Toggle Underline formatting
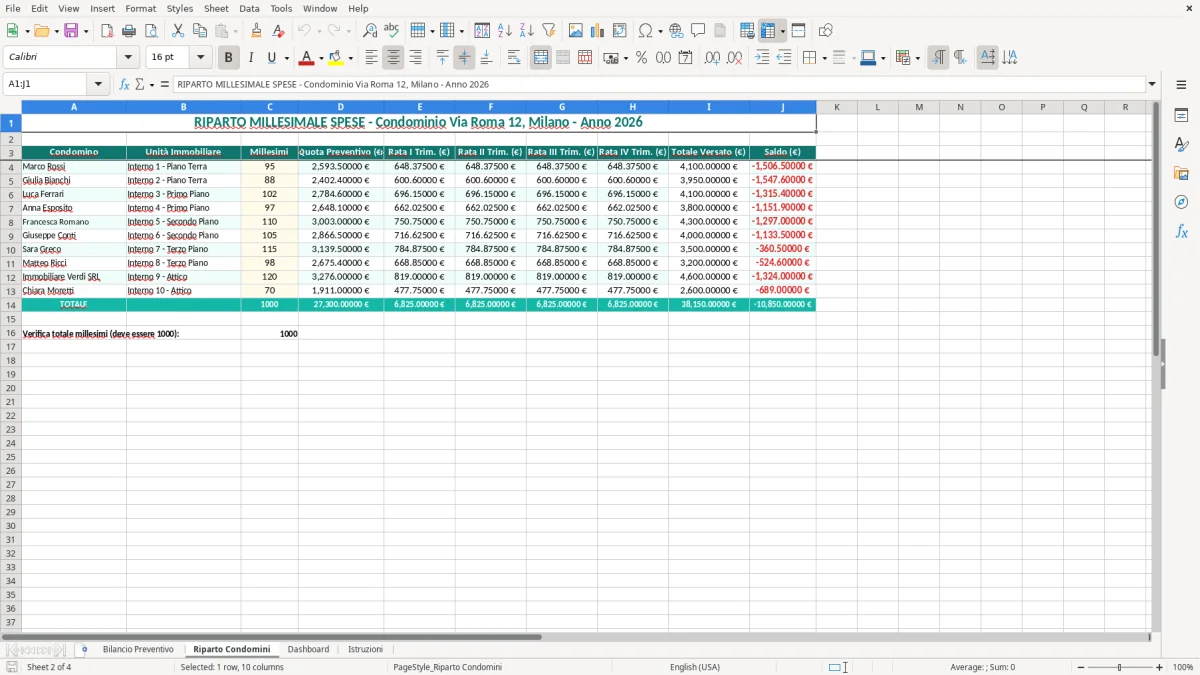This screenshot has height=675, width=1200. point(270,58)
